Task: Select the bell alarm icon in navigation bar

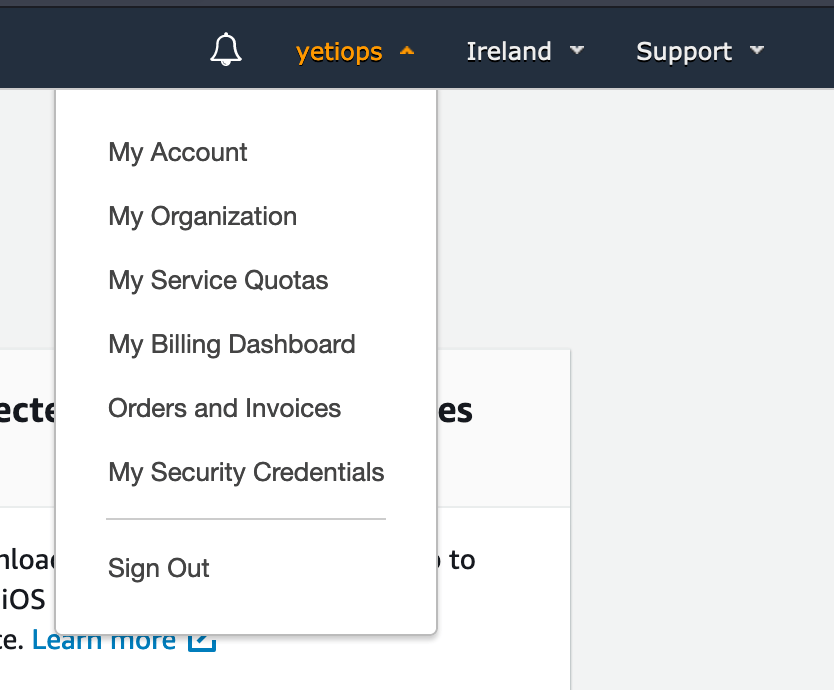Action: pos(225,49)
